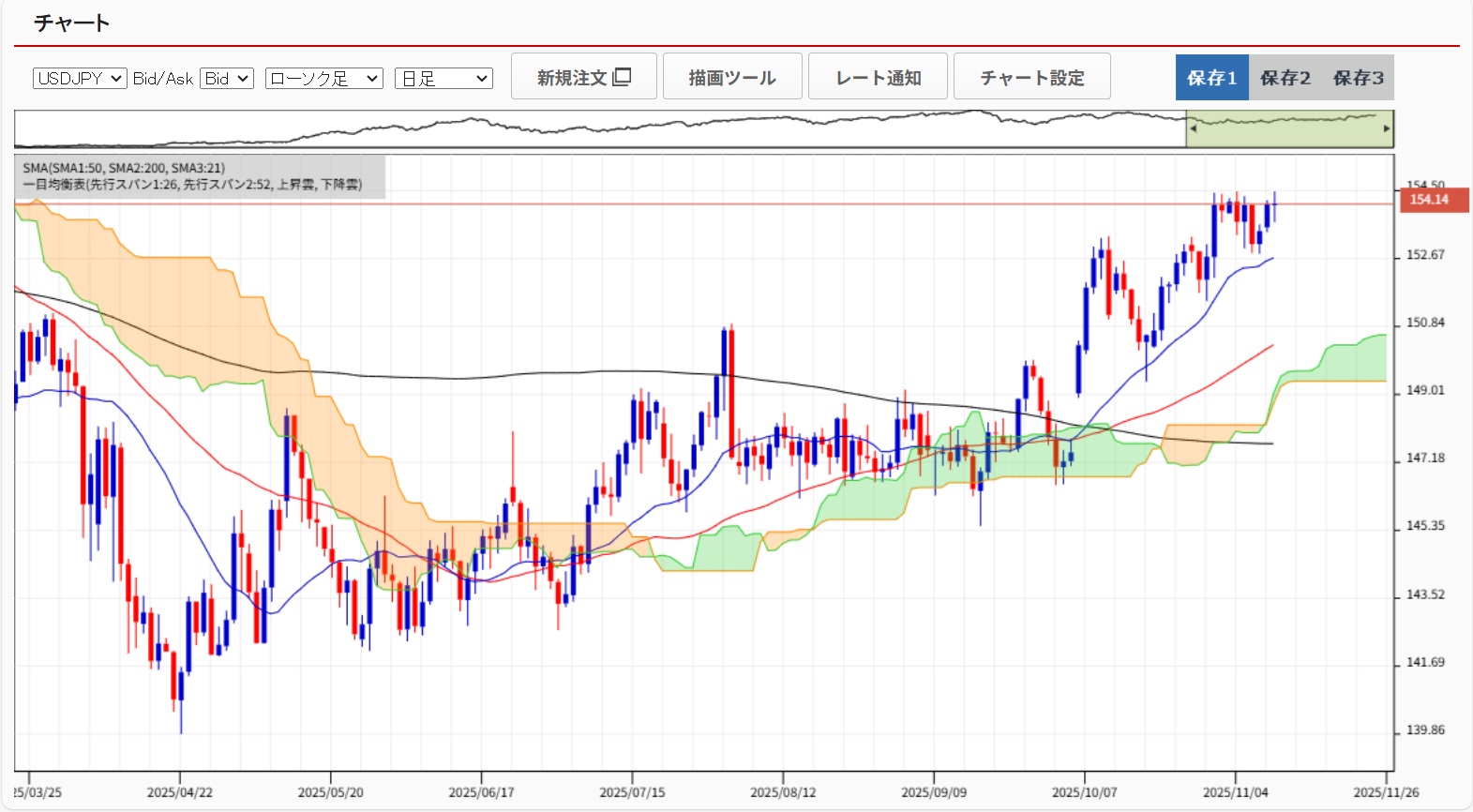Click the new-window icon on 新規注文

click(622, 77)
